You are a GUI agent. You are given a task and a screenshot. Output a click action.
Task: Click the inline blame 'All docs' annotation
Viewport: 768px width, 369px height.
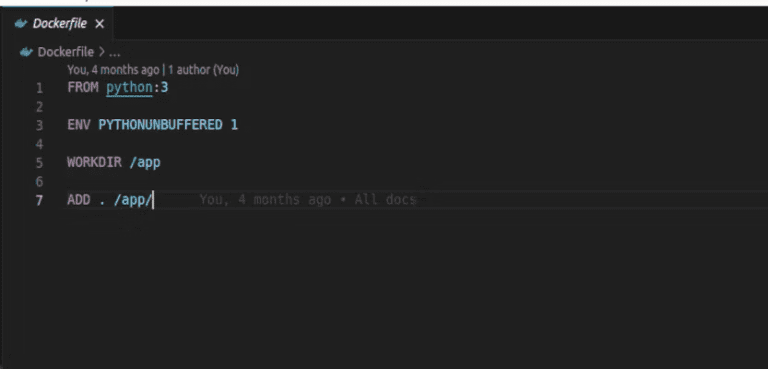(385, 200)
